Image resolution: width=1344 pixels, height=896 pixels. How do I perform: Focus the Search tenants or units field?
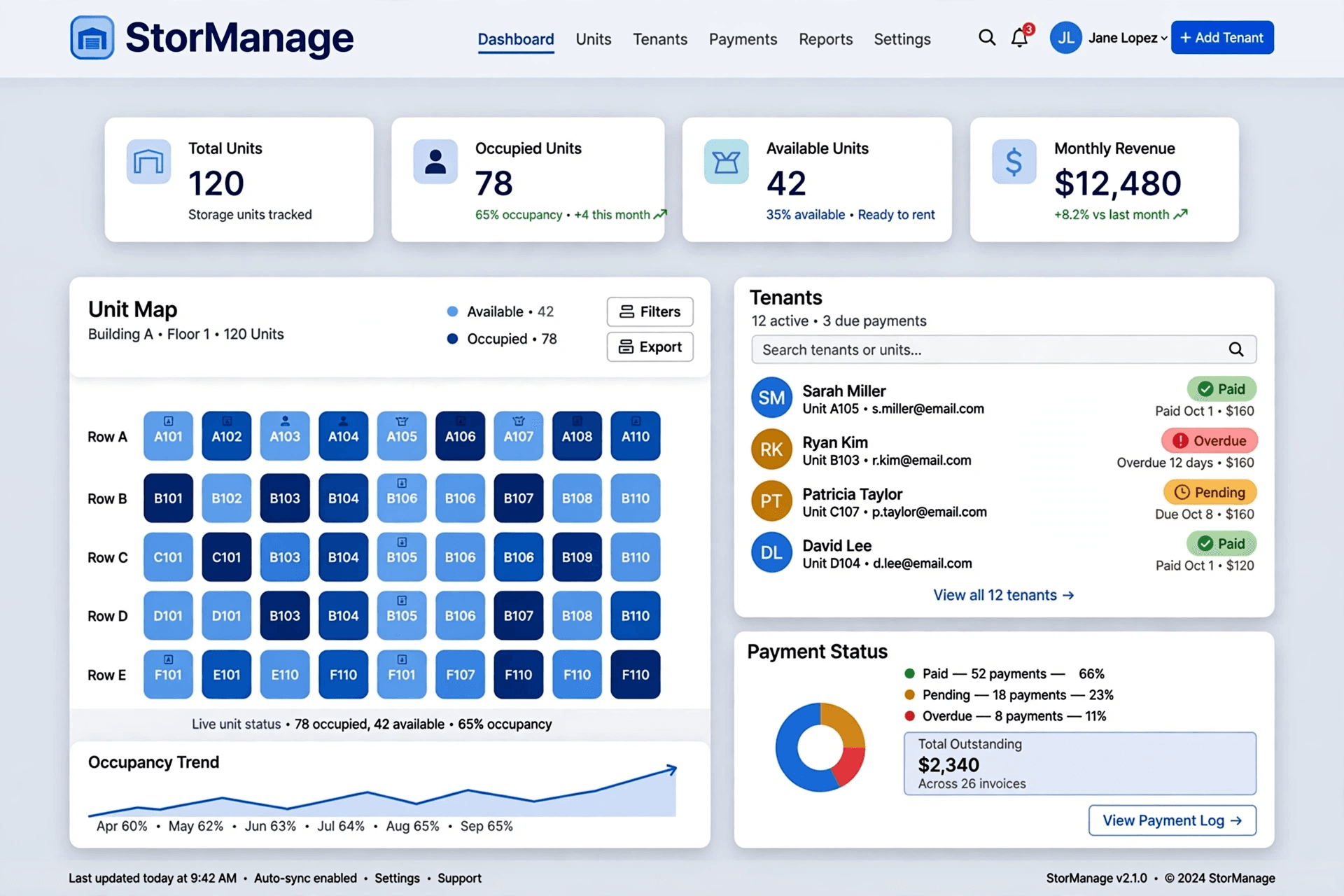tap(1004, 349)
